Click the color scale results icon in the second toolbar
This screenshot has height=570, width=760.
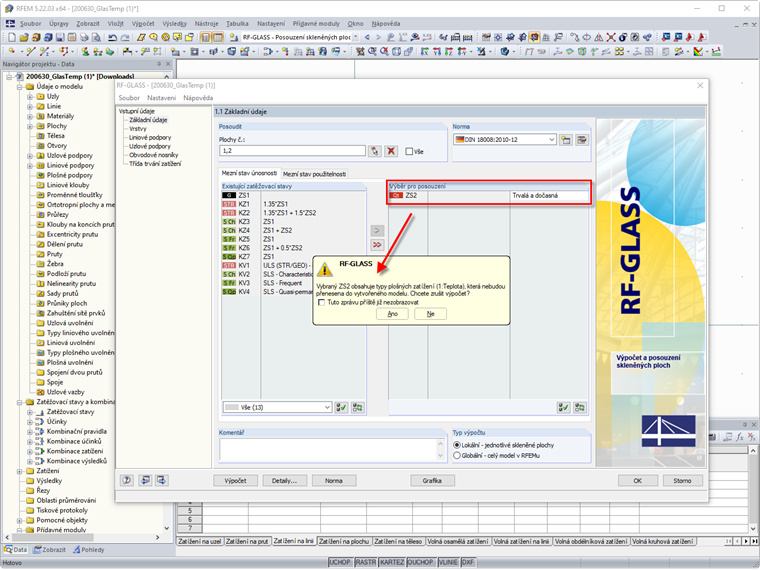(698, 51)
